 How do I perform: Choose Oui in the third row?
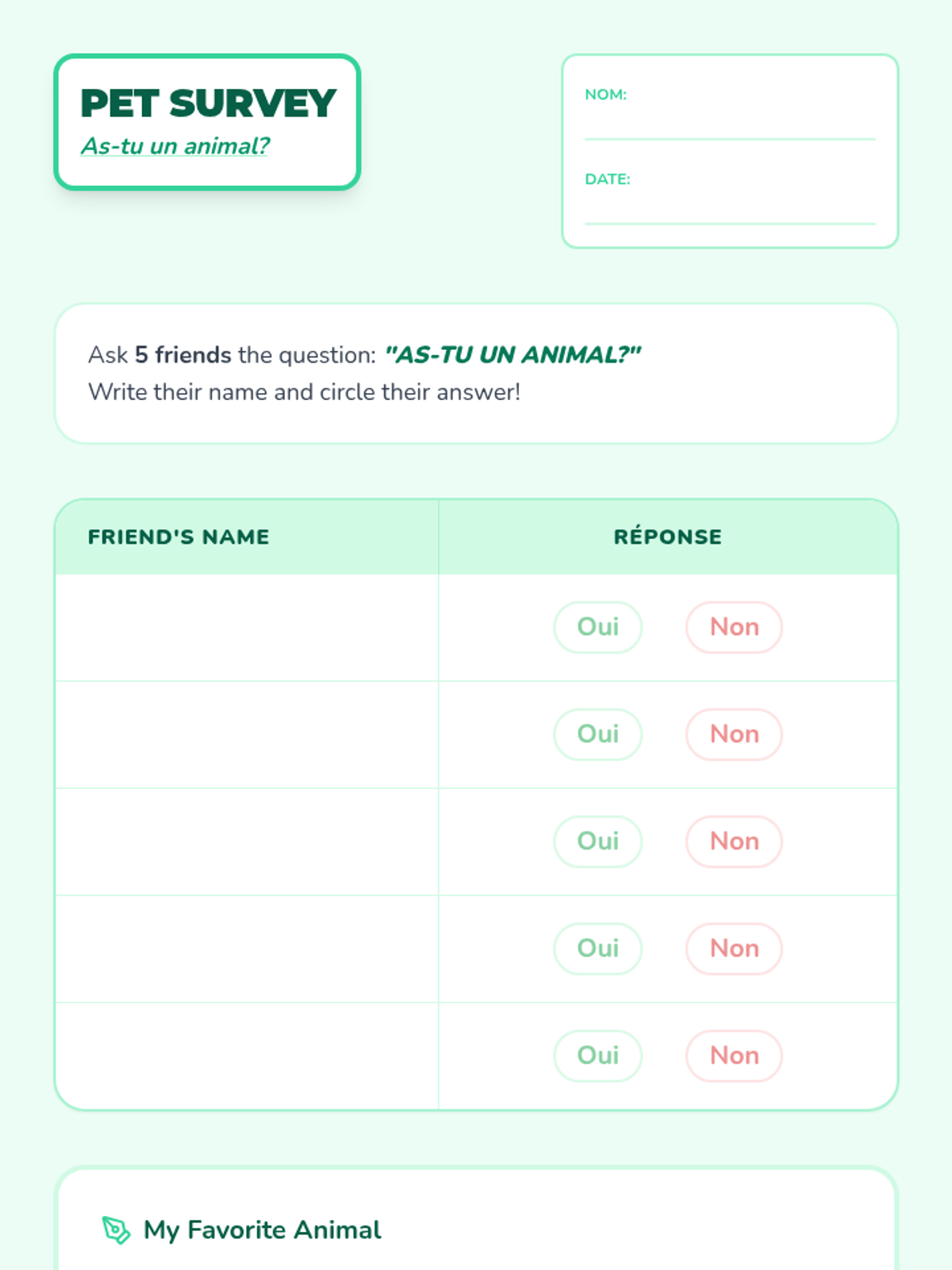[x=597, y=841]
